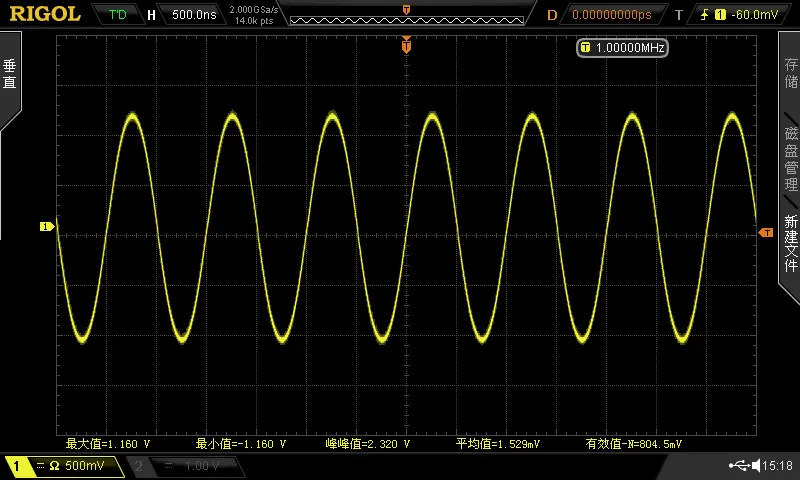This screenshot has width=800, height=480.
Task: Click the 1.00000MHz frequency counter badge
Action: coord(622,48)
